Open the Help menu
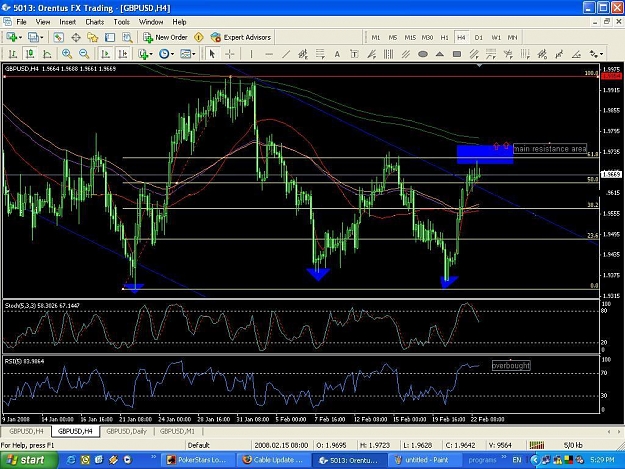This screenshot has width=625, height=469. [179, 22]
